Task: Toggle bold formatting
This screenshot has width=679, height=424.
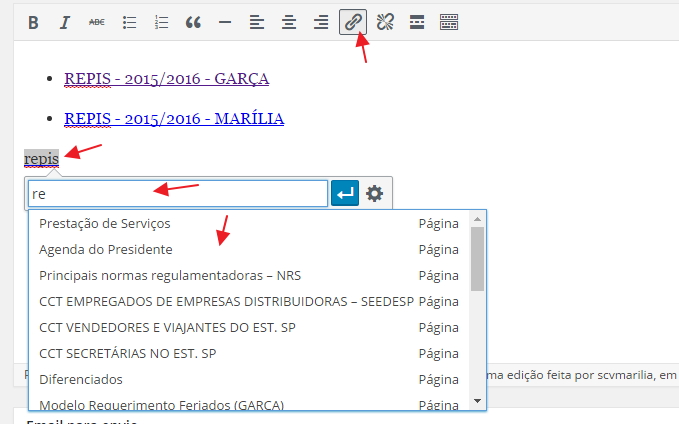Action: click(x=33, y=22)
